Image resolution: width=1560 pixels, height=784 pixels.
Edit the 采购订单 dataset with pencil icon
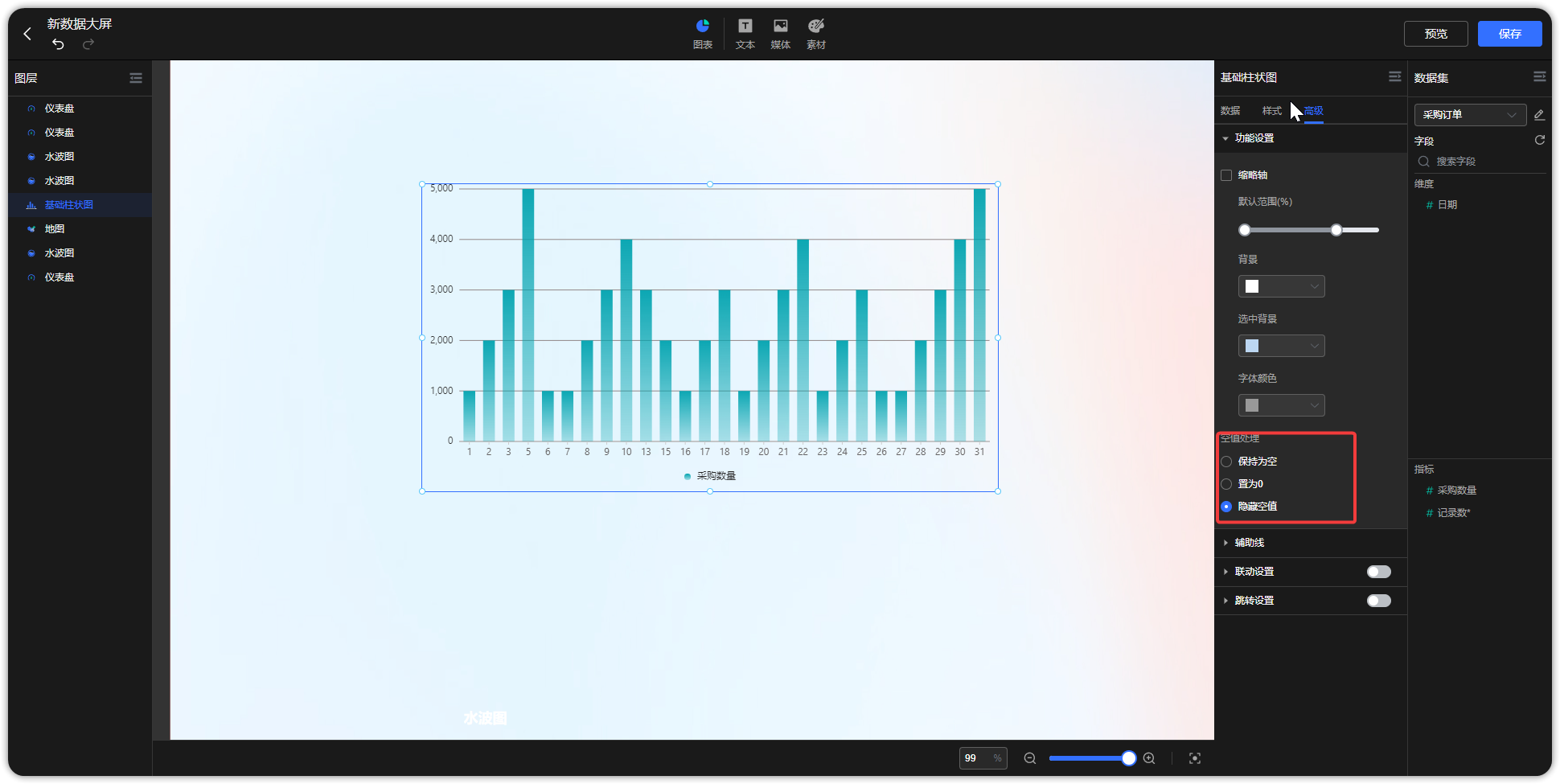(x=1539, y=115)
